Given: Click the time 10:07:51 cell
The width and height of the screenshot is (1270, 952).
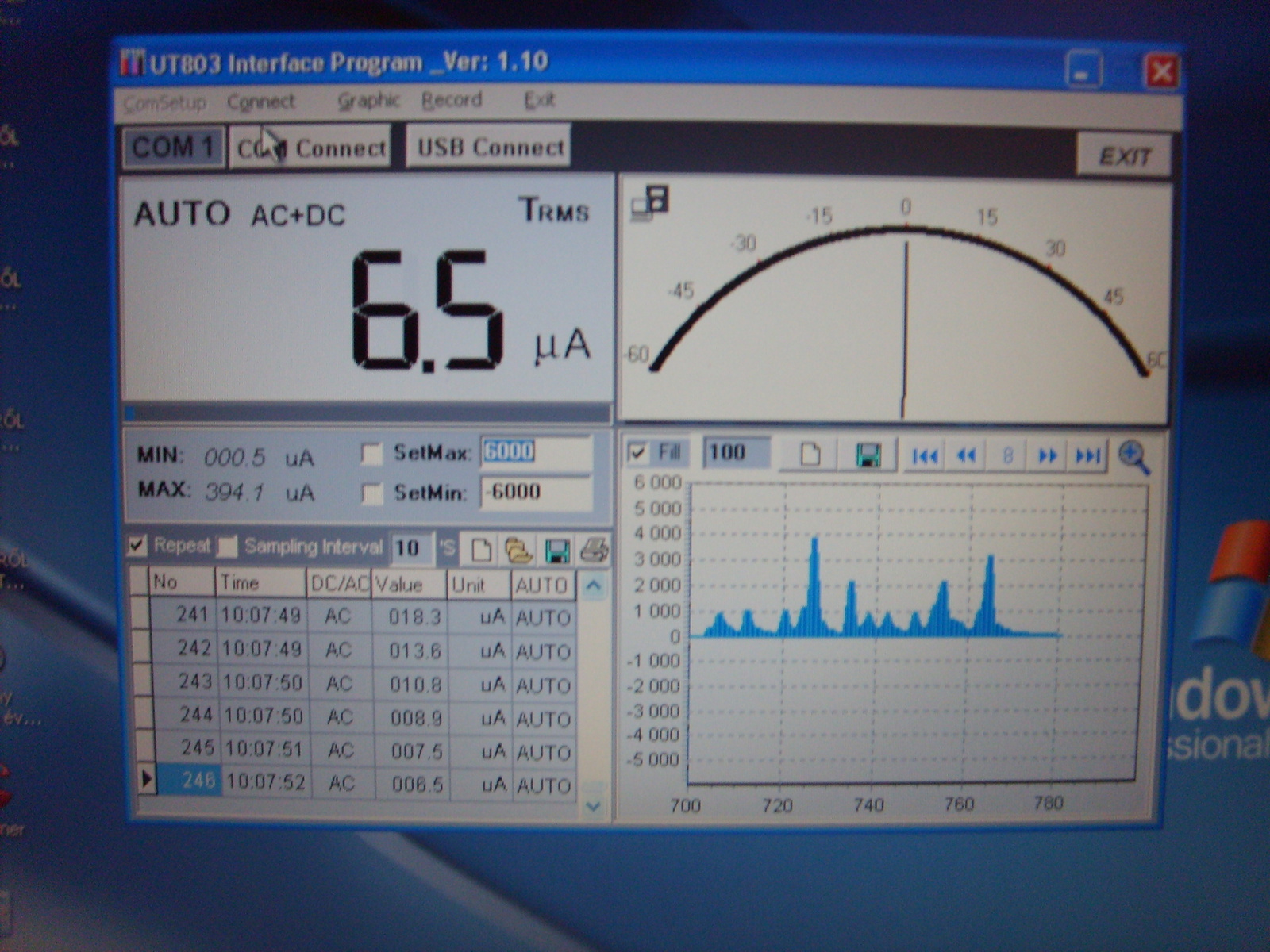Looking at the screenshot, I should (264, 750).
